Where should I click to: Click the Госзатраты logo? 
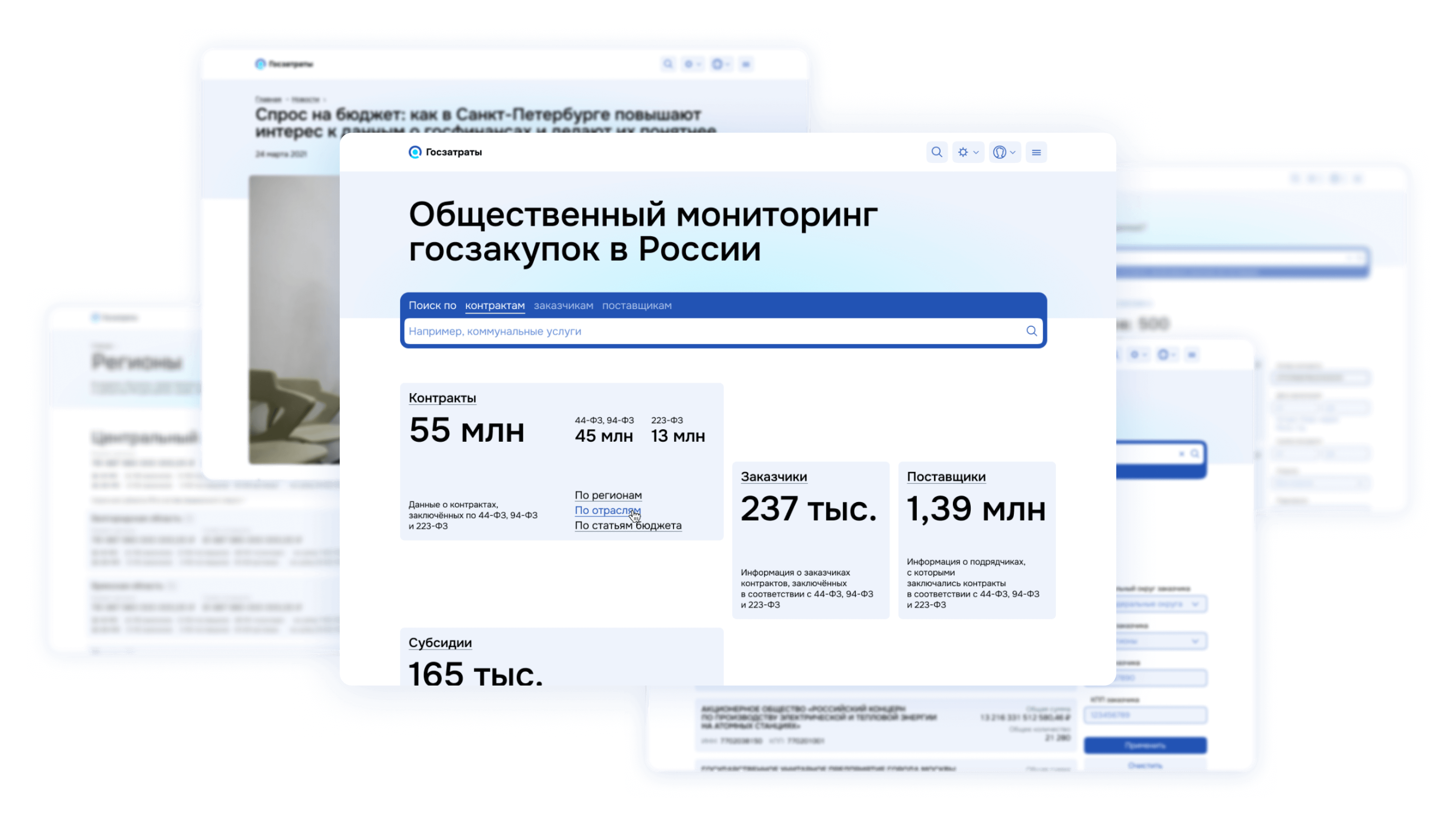(446, 152)
